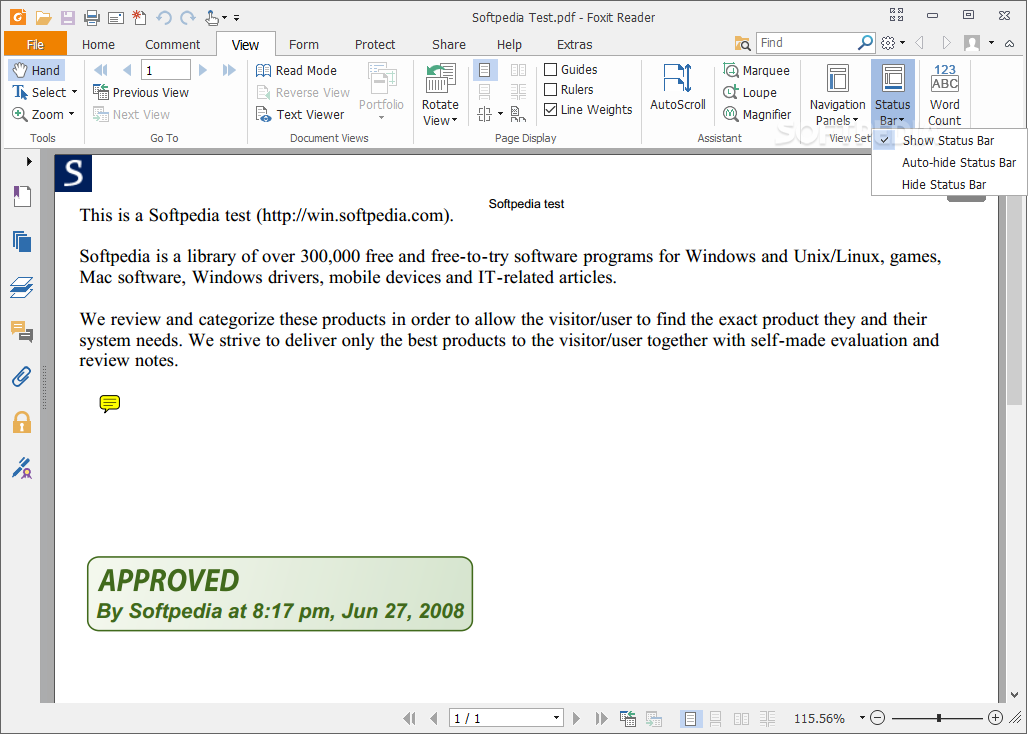Click the Redo arrow icon
The image size is (1028, 734).
pyautogui.click(x=188, y=18)
